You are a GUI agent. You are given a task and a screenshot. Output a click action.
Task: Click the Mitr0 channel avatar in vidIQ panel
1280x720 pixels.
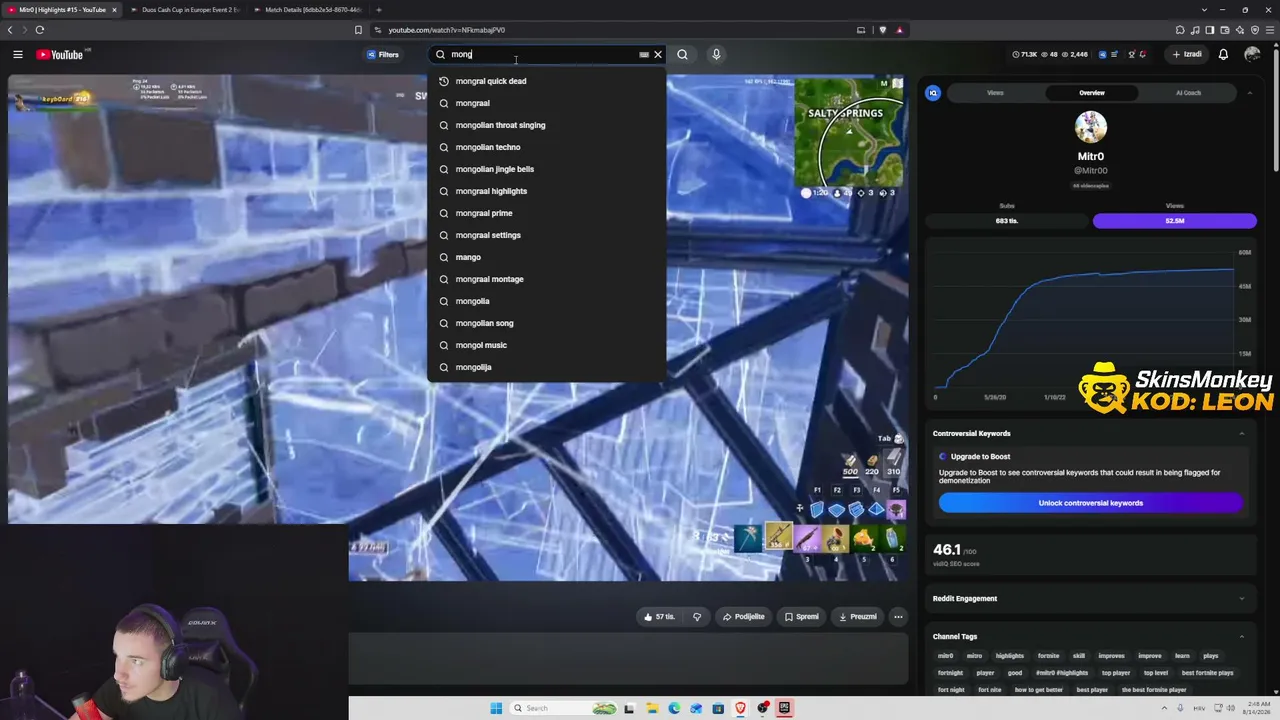[x=1090, y=127]
